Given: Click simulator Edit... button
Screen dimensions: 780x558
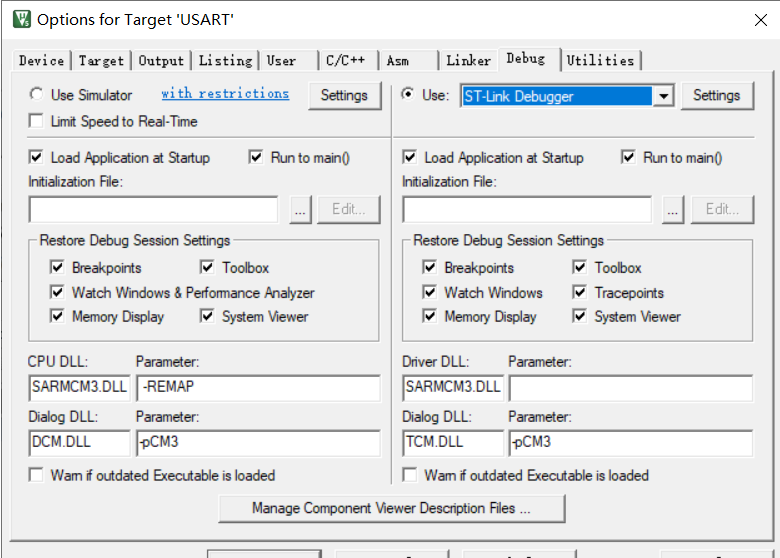Looking at the screenshot, I should pos(349,209).
